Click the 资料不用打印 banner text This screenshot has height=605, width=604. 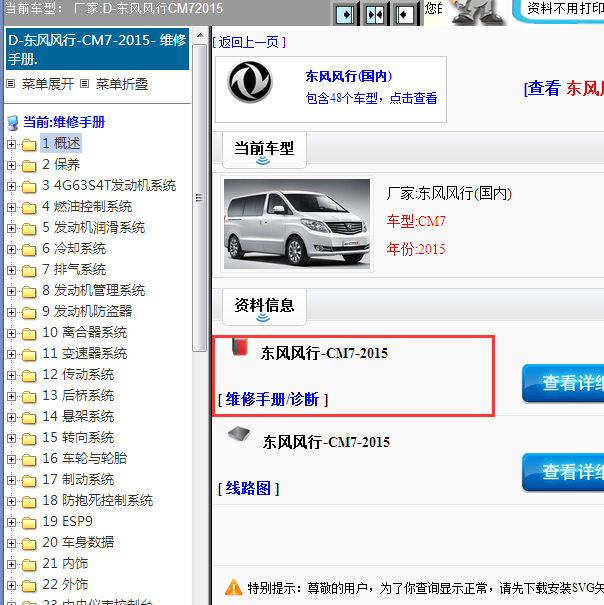tap(565, 8)
